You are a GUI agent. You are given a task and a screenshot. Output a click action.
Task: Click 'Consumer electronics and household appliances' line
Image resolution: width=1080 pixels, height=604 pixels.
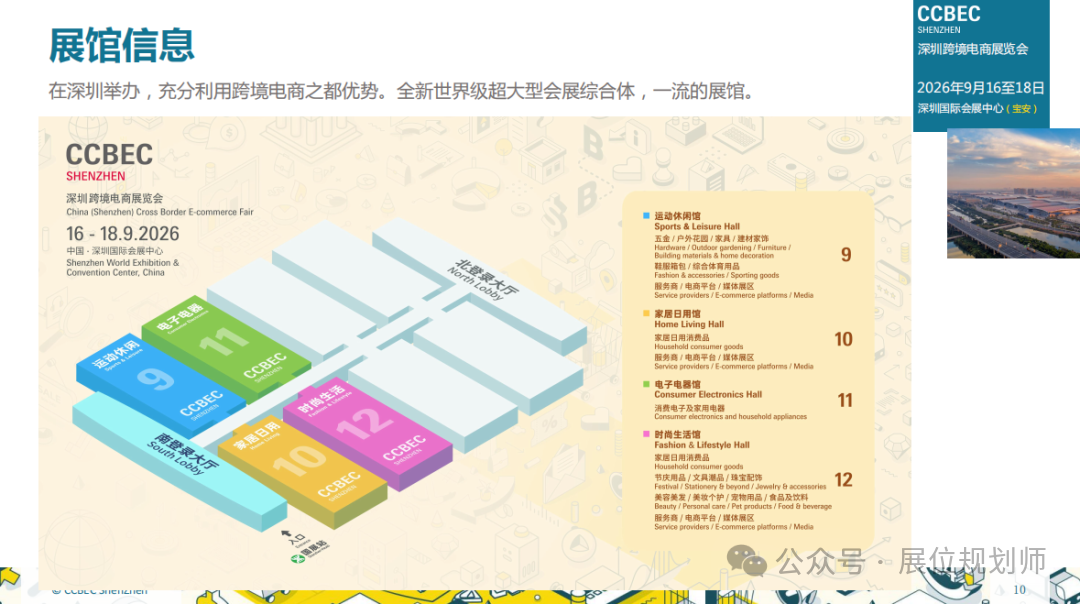[x=730, y=417]
